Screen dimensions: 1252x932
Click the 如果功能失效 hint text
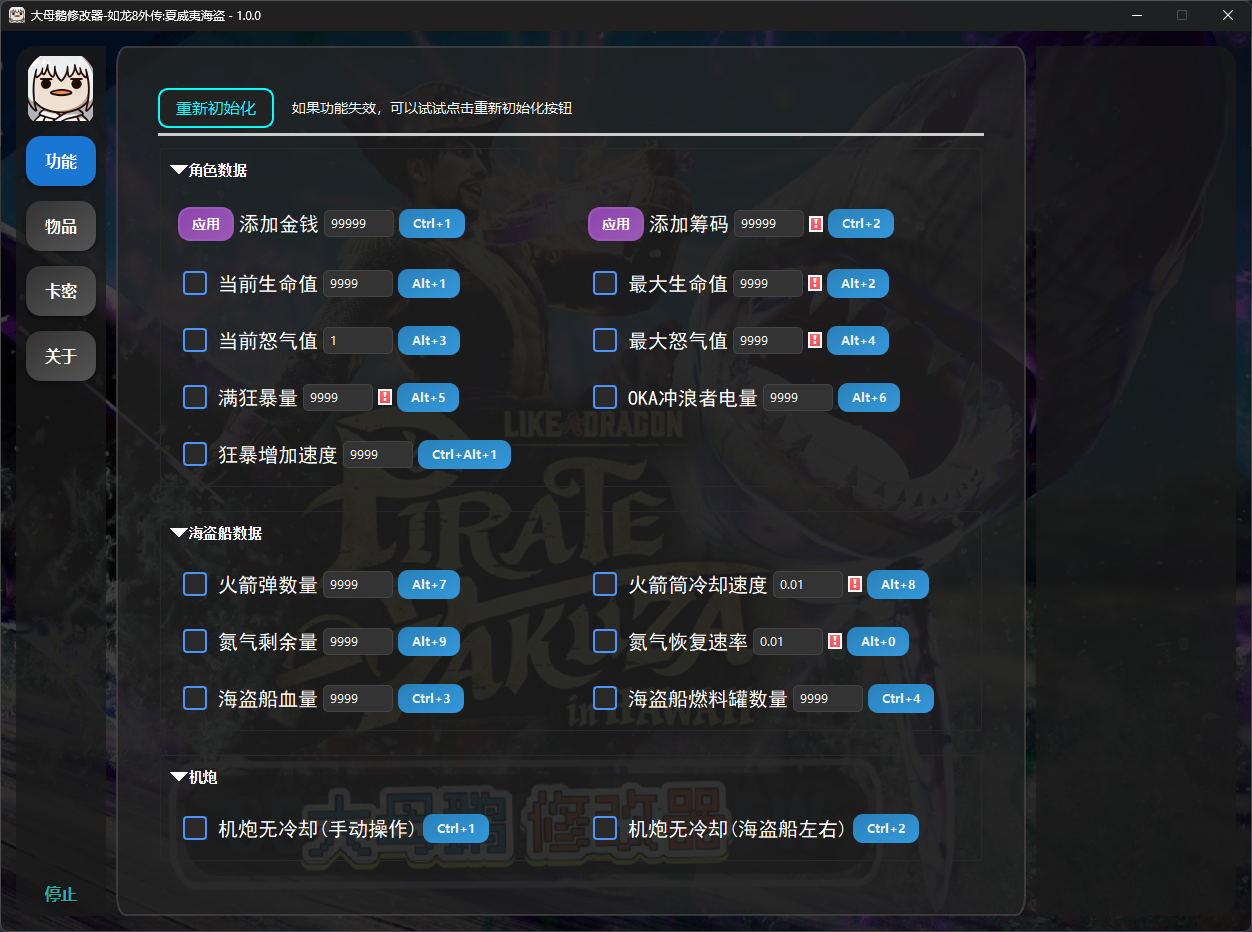[432, 108]
